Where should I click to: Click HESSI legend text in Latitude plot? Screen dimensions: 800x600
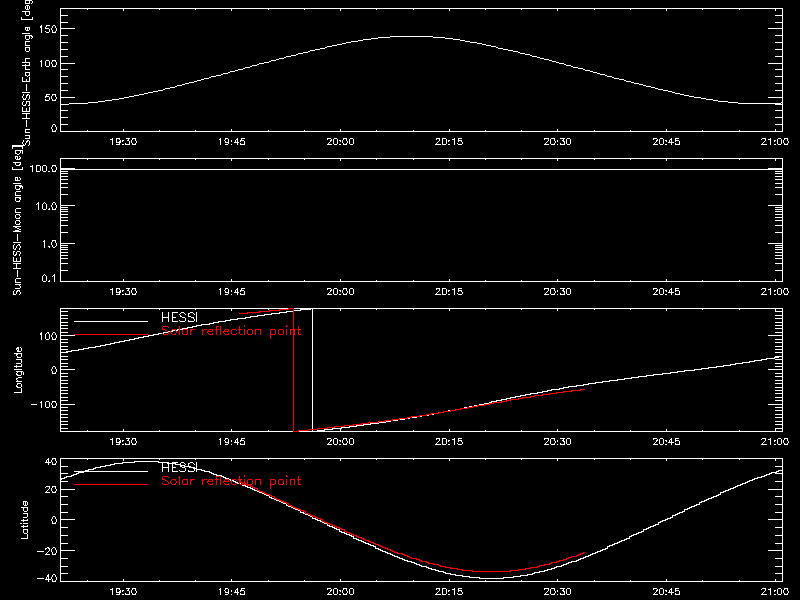tap(179, 467)
